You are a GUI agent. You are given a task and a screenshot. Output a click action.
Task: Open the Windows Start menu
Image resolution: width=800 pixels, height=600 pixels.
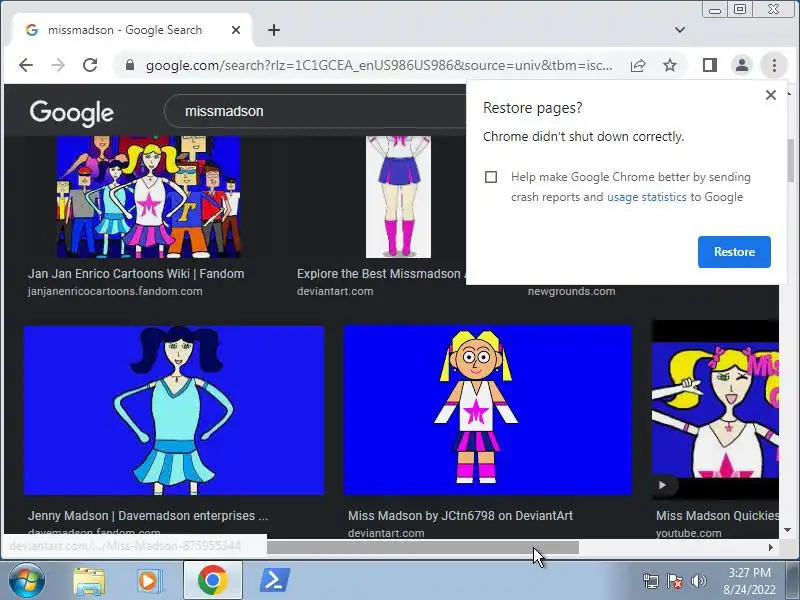point(27,581)
